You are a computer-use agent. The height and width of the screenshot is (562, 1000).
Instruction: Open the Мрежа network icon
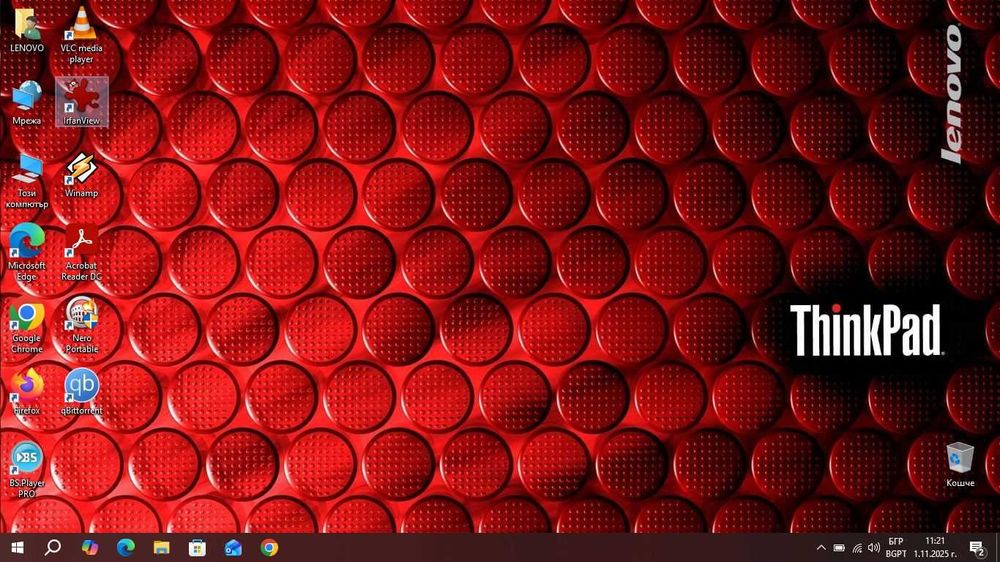pos(27,103)
